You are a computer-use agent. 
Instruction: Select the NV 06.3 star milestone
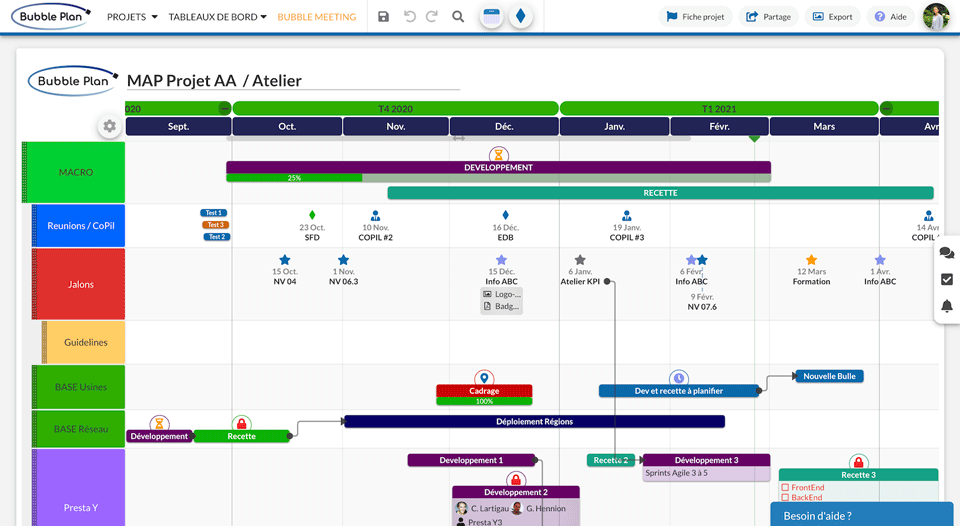[x=343, y=260]
